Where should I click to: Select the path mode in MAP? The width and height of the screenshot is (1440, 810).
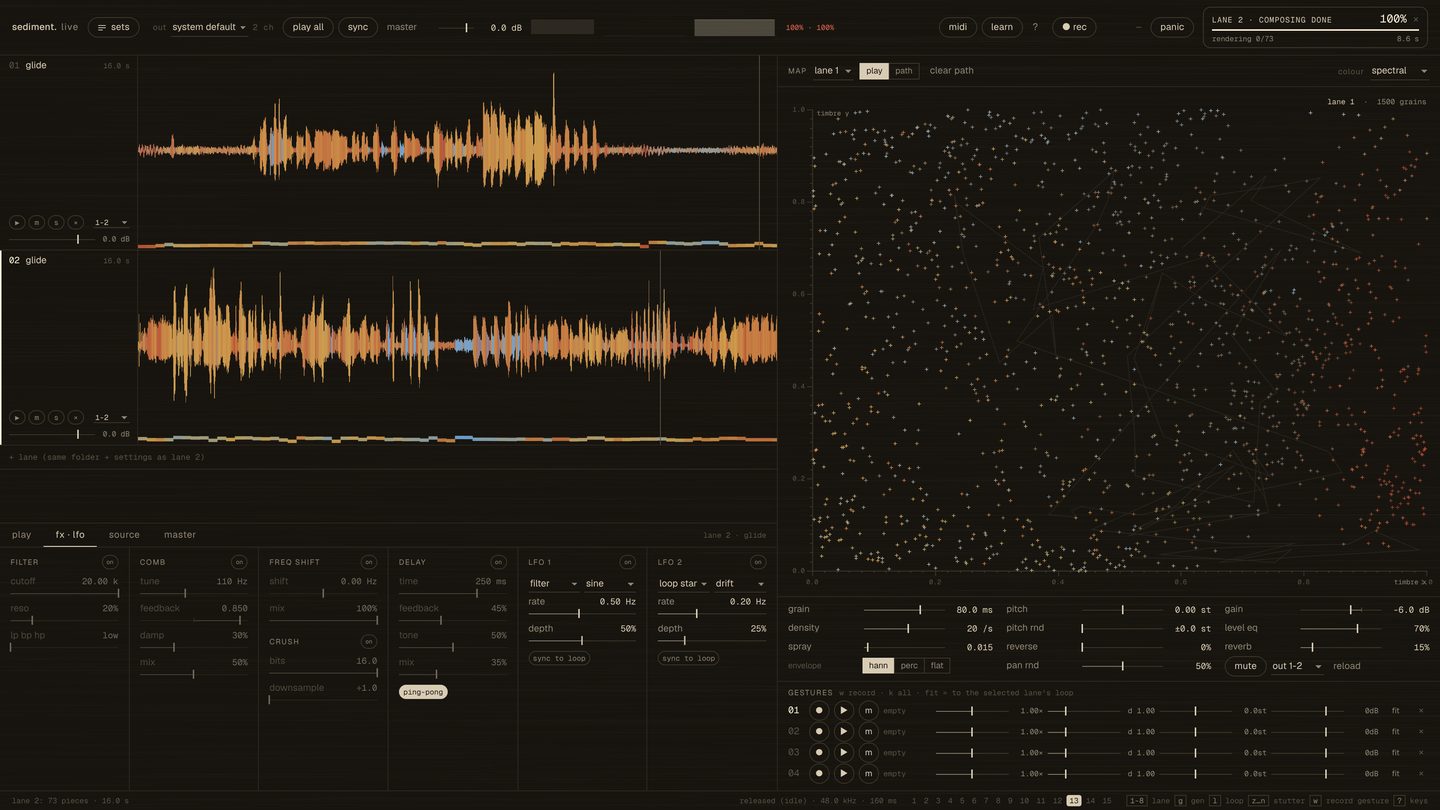904,71
